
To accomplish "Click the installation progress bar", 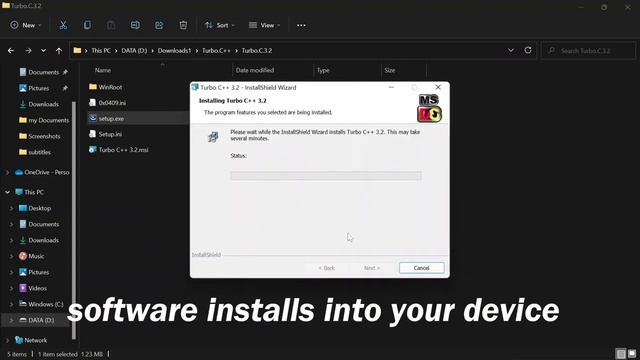I will 326,176.
